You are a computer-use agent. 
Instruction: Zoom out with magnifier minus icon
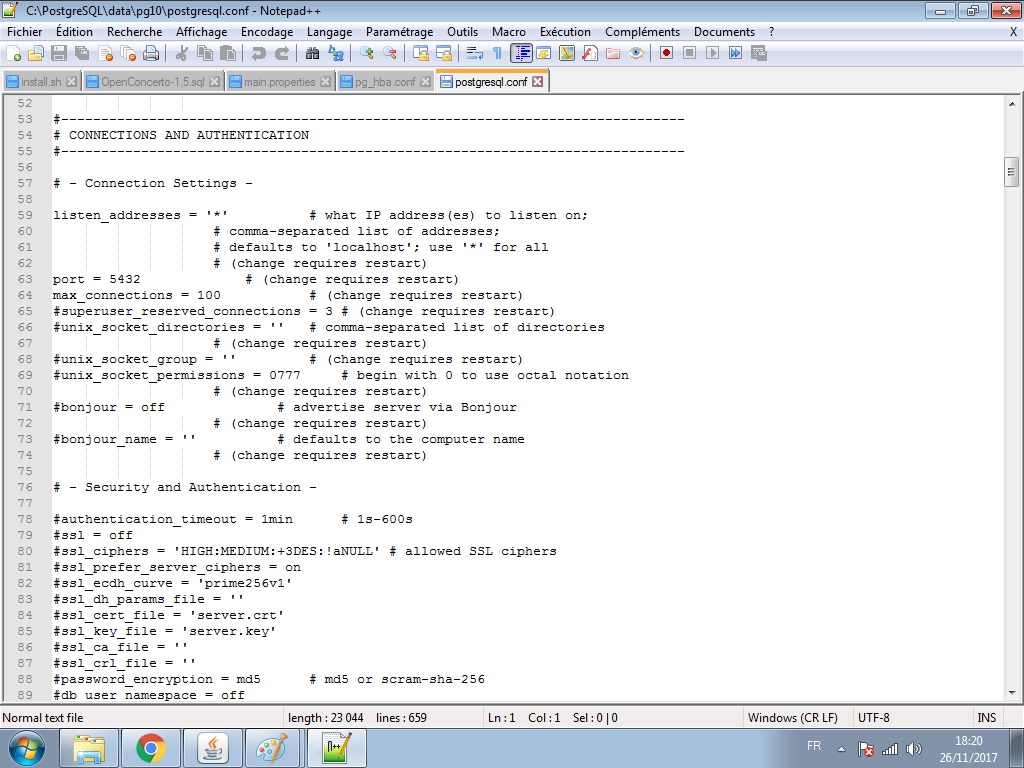tap(389, 54)
